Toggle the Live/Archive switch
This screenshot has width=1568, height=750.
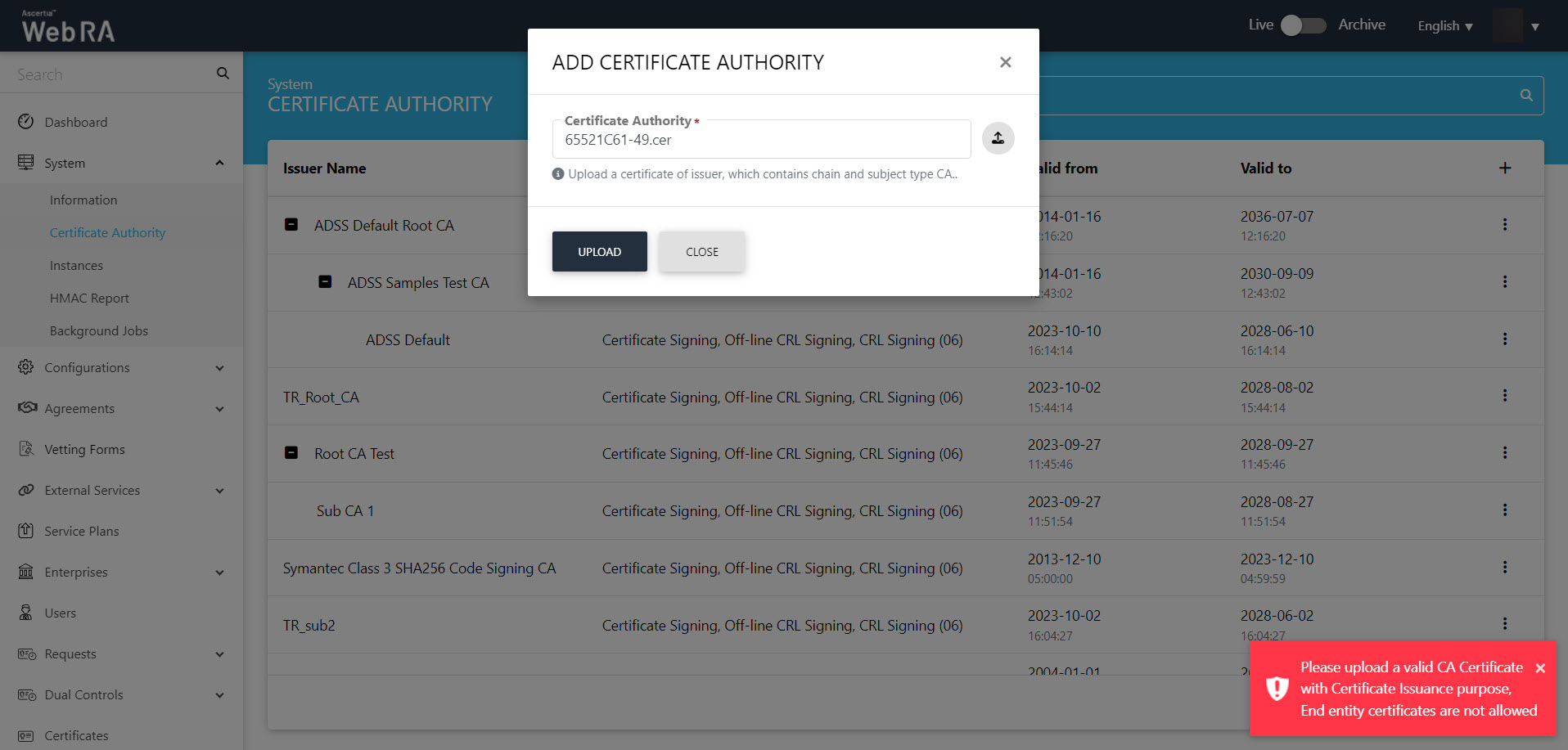[1303, 25]
